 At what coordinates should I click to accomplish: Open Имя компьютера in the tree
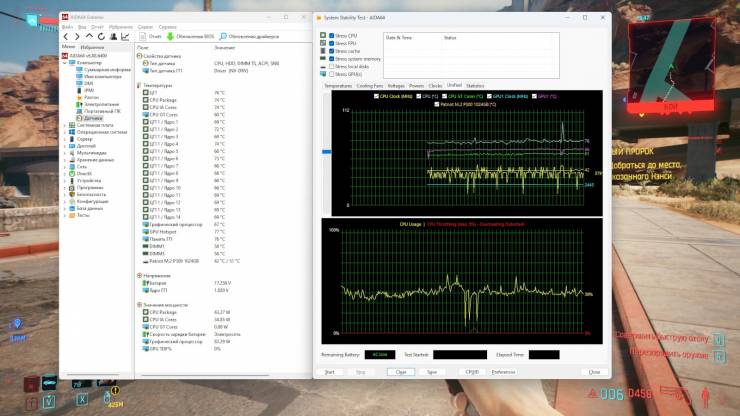(103, 76)
